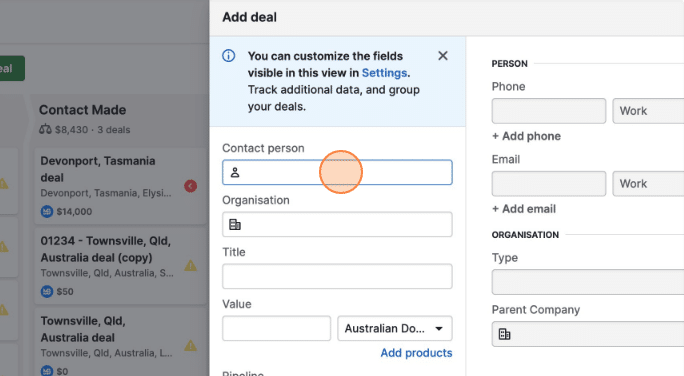Open the email type Work dropdown
Screen dimensions: 684x376
pyautogui.click(x=648, y=184)
